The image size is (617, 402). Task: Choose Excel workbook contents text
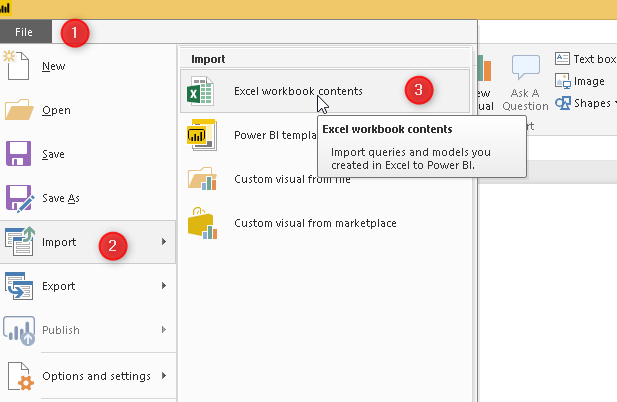point(298,91)
